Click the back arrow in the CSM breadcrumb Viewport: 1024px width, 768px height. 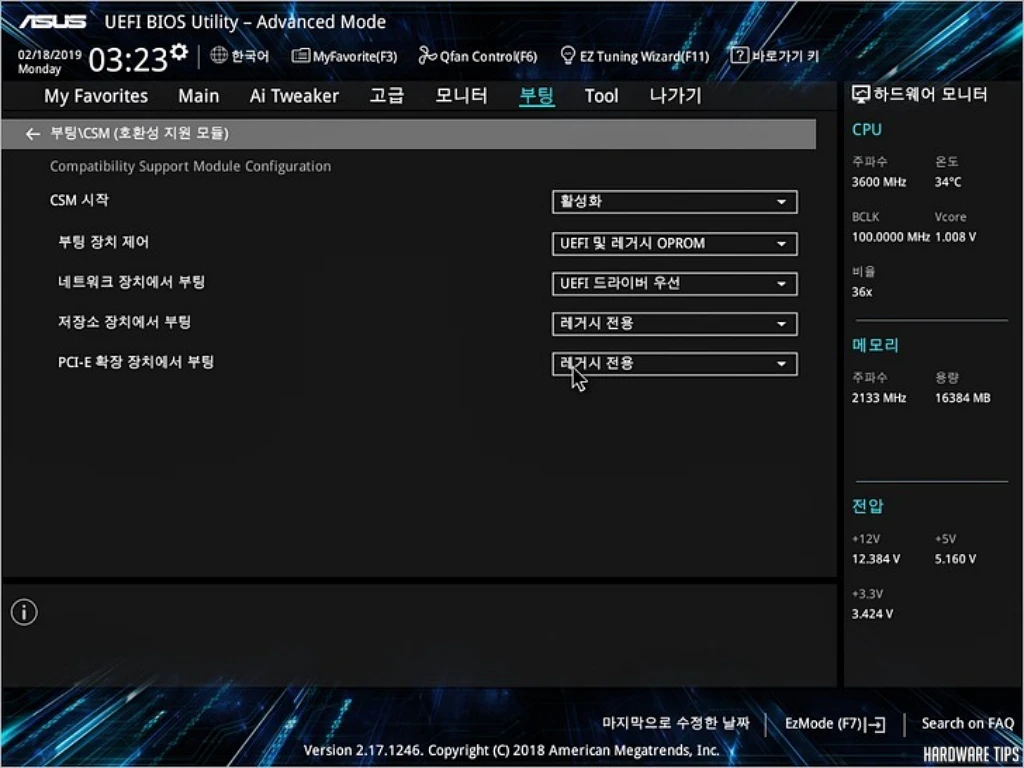33,134
